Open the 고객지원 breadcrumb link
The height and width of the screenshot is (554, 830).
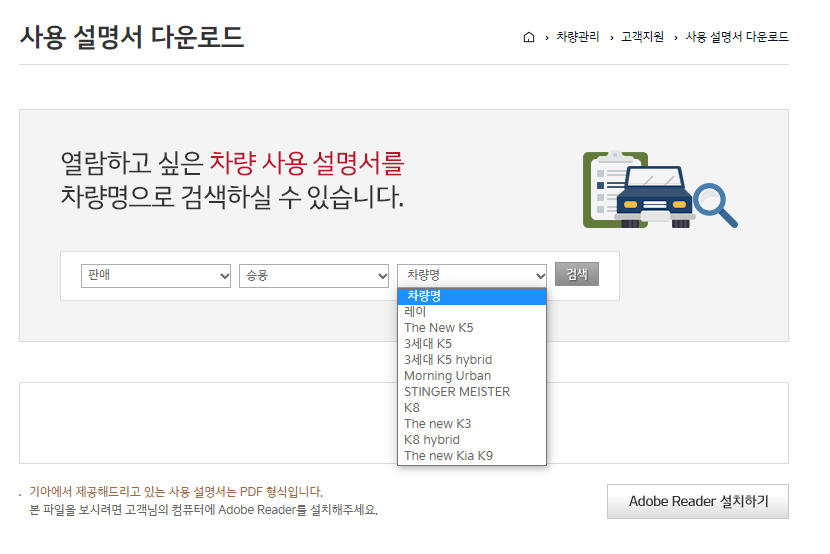coord(642,37)
